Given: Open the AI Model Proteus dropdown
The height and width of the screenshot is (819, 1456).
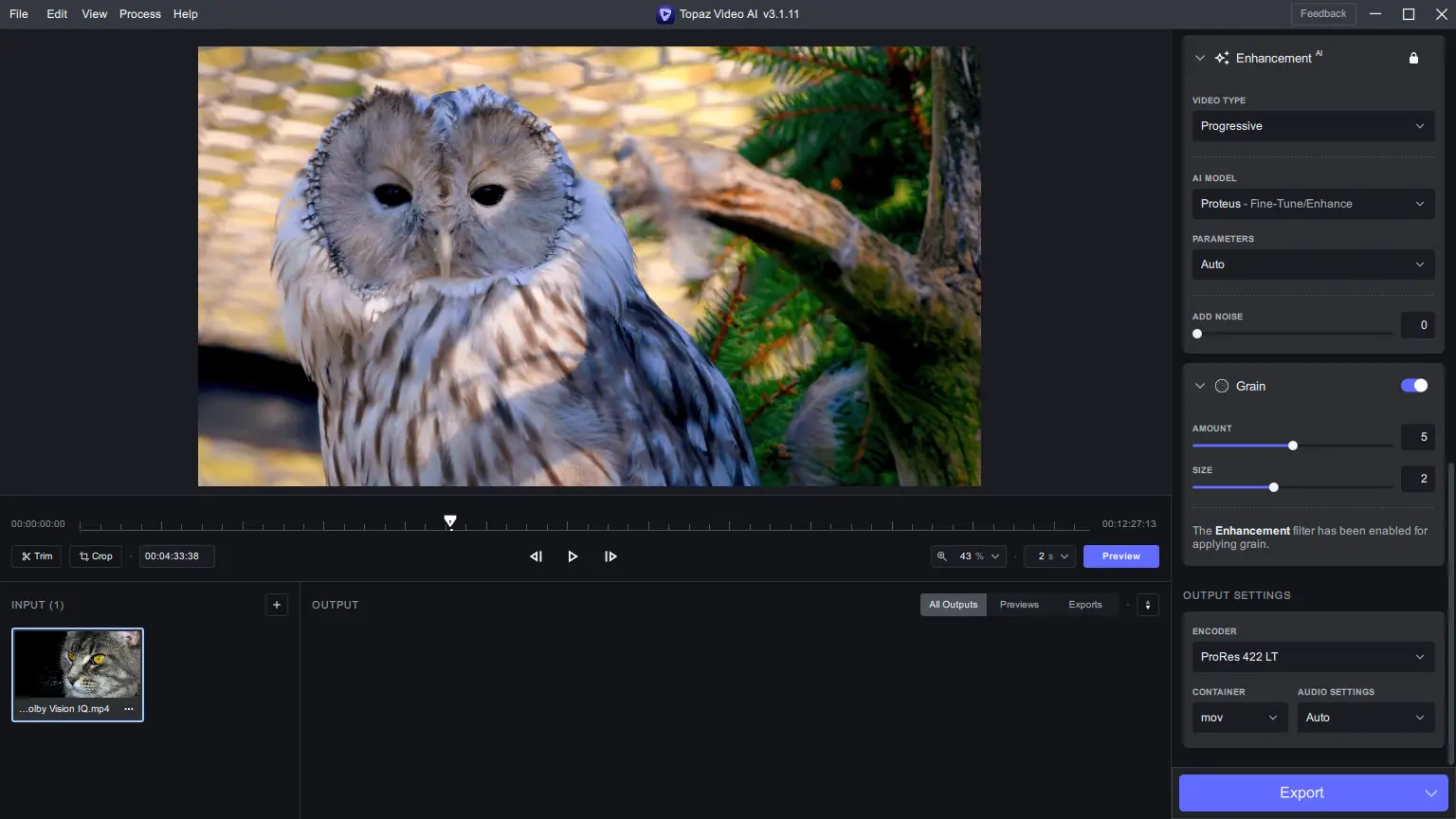Looking at the screenshot, I should click(x=1312, y=204).
